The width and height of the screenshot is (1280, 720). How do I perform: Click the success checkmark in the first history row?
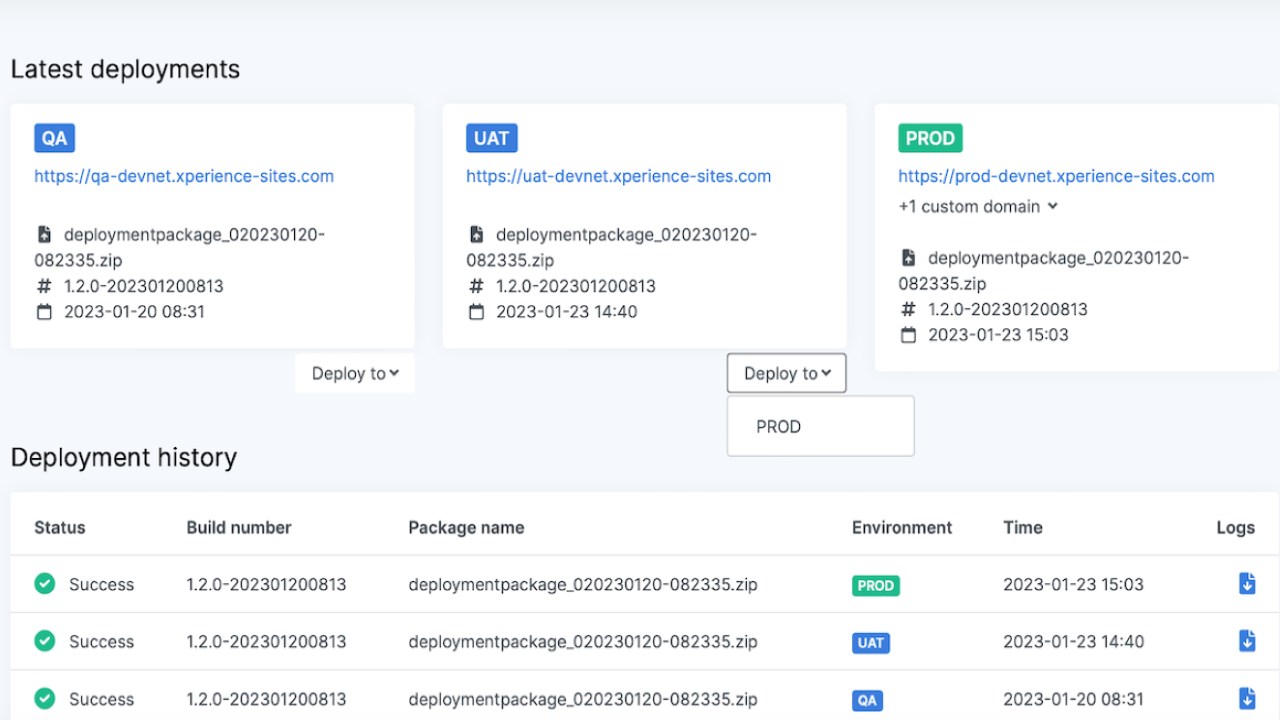pyautogui.click(x=45, y=584)
